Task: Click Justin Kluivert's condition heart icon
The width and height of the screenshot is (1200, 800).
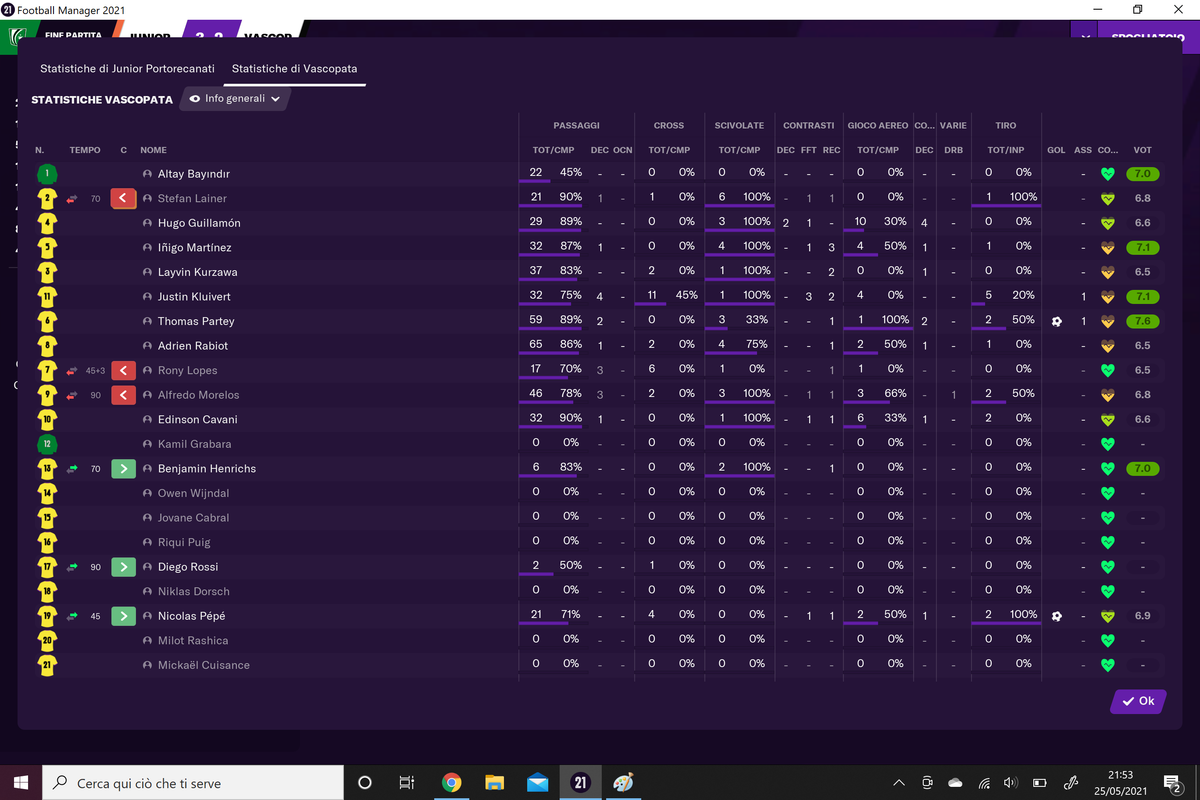Action: [x=1107, y=297]
